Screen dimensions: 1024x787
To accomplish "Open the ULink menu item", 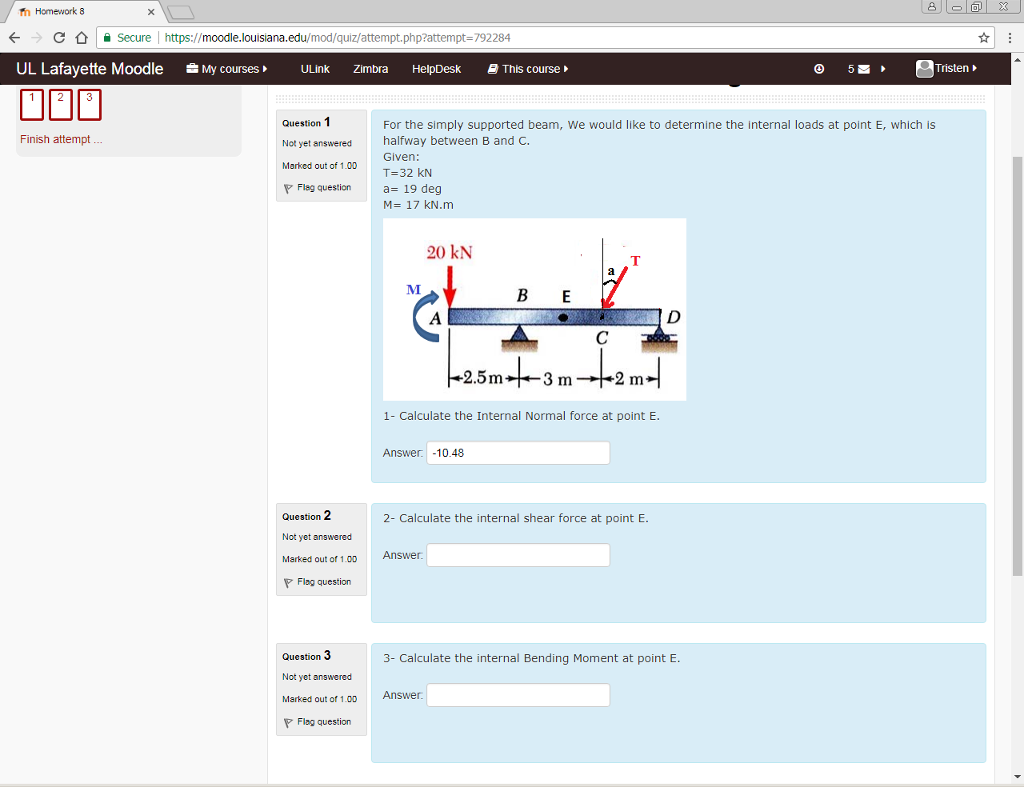I will pos(315,69).
